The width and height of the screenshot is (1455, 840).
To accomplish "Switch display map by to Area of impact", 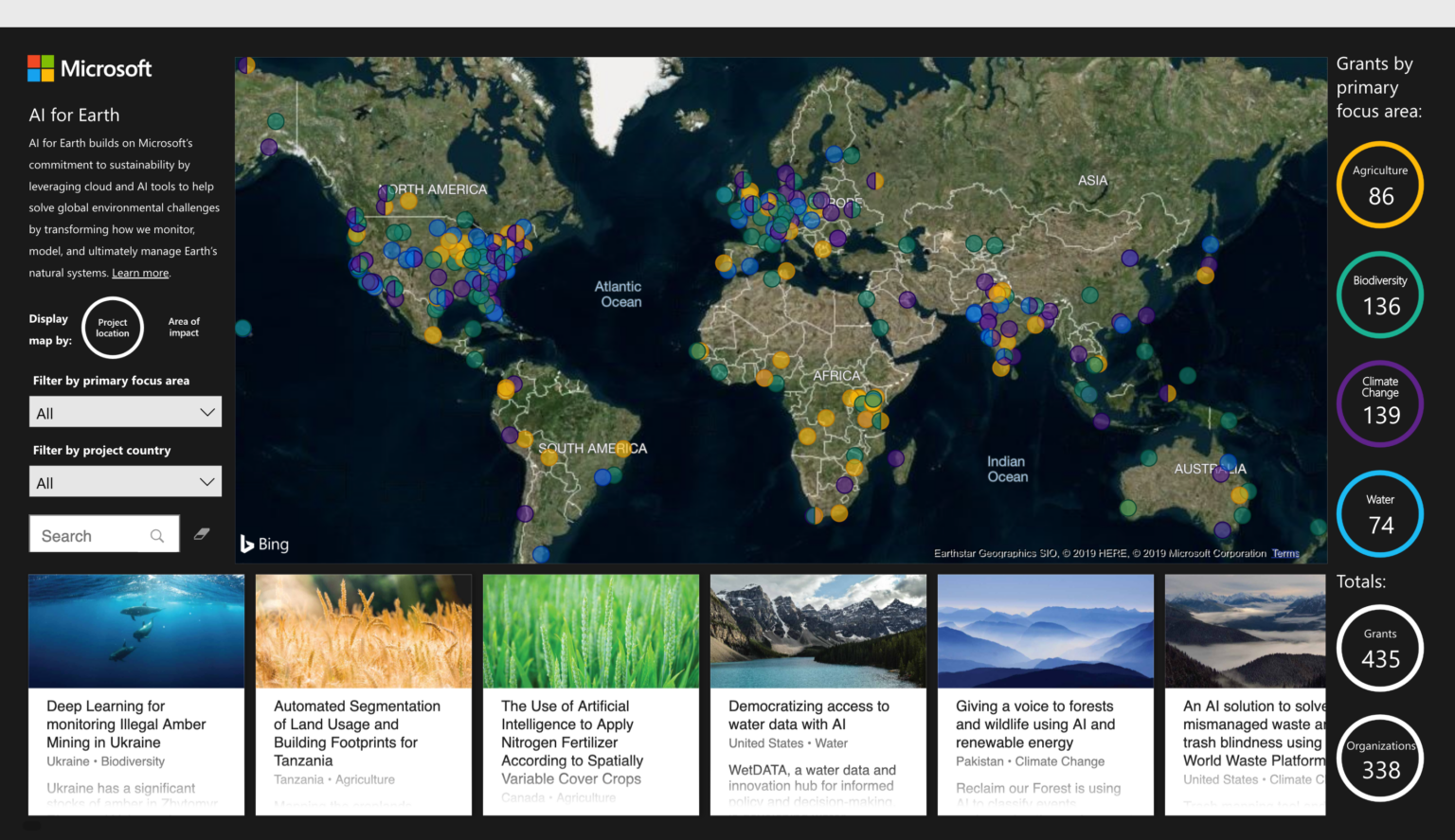I will pos(184,328).
